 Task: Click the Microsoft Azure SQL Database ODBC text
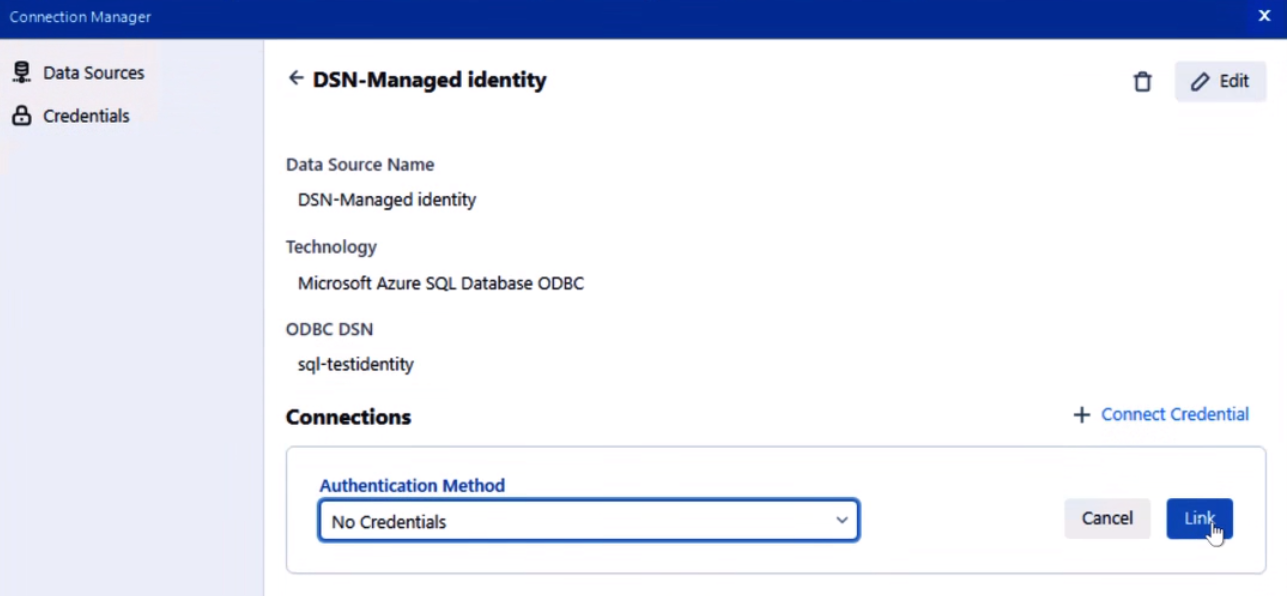440,283
